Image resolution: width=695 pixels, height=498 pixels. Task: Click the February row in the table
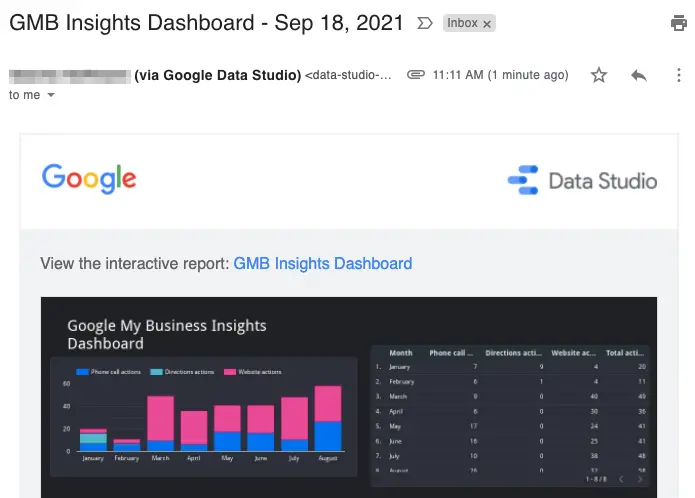(510, 381)
